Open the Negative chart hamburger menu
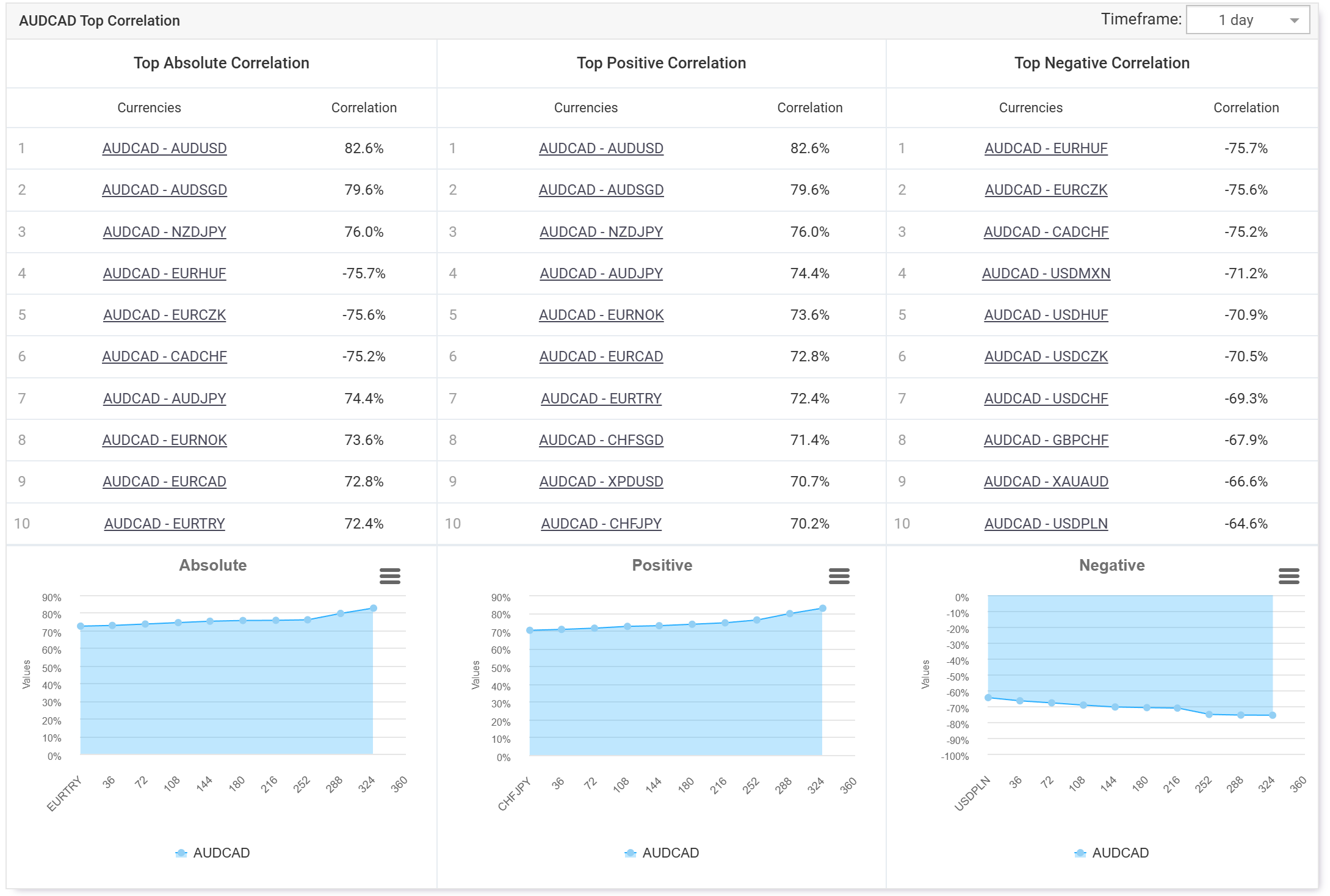 coord(1288,576)
